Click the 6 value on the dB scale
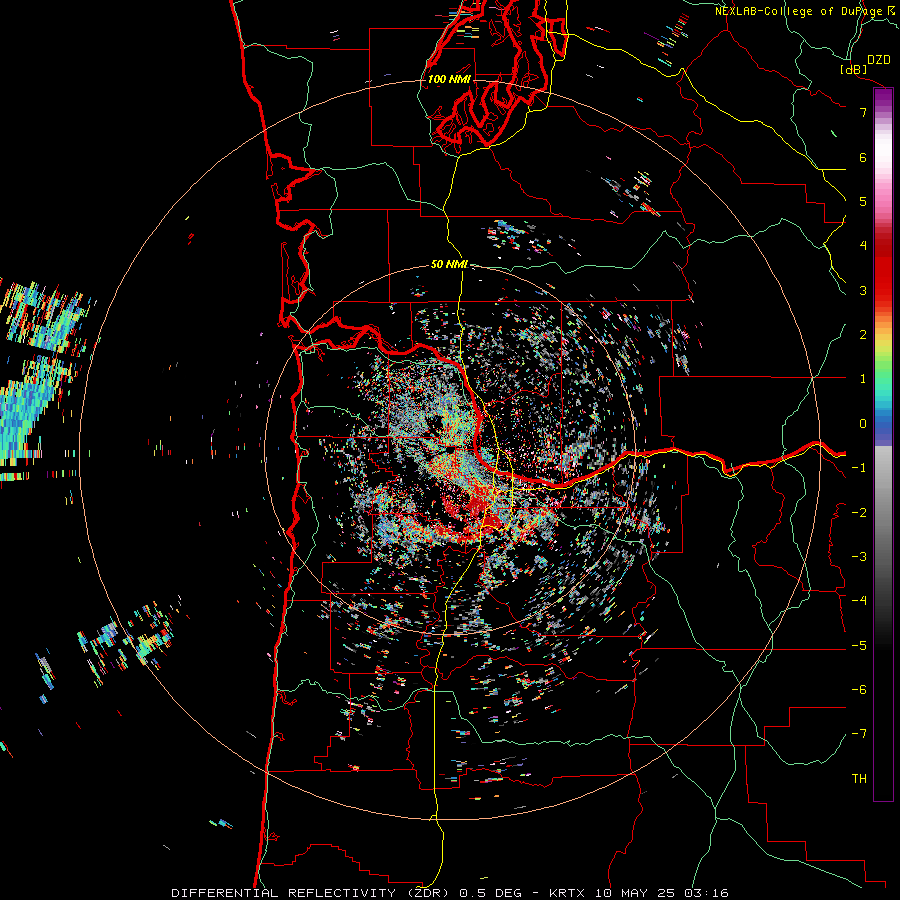 pos(863,157)
